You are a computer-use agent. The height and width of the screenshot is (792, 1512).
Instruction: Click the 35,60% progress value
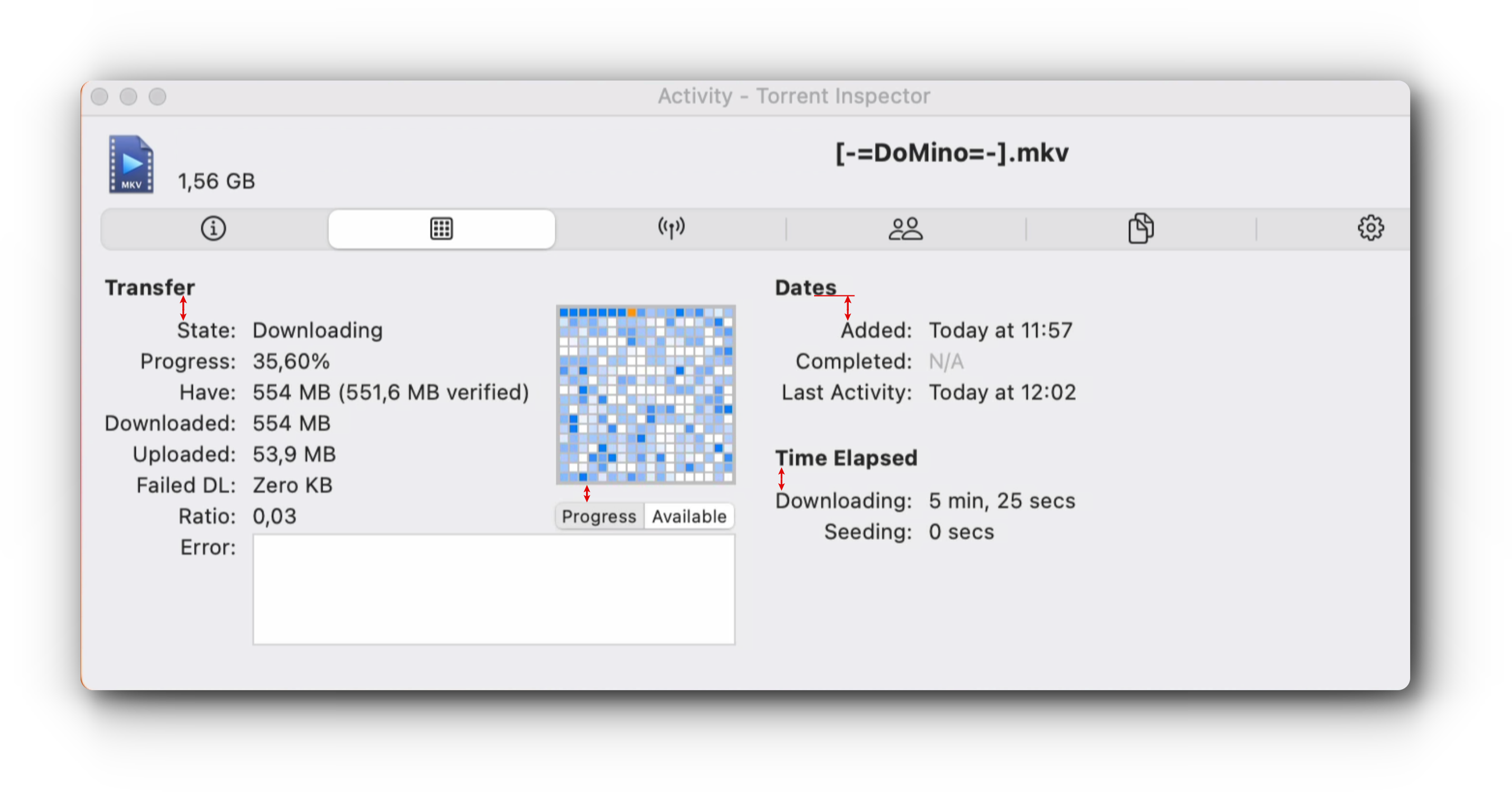tap(291, 361)
